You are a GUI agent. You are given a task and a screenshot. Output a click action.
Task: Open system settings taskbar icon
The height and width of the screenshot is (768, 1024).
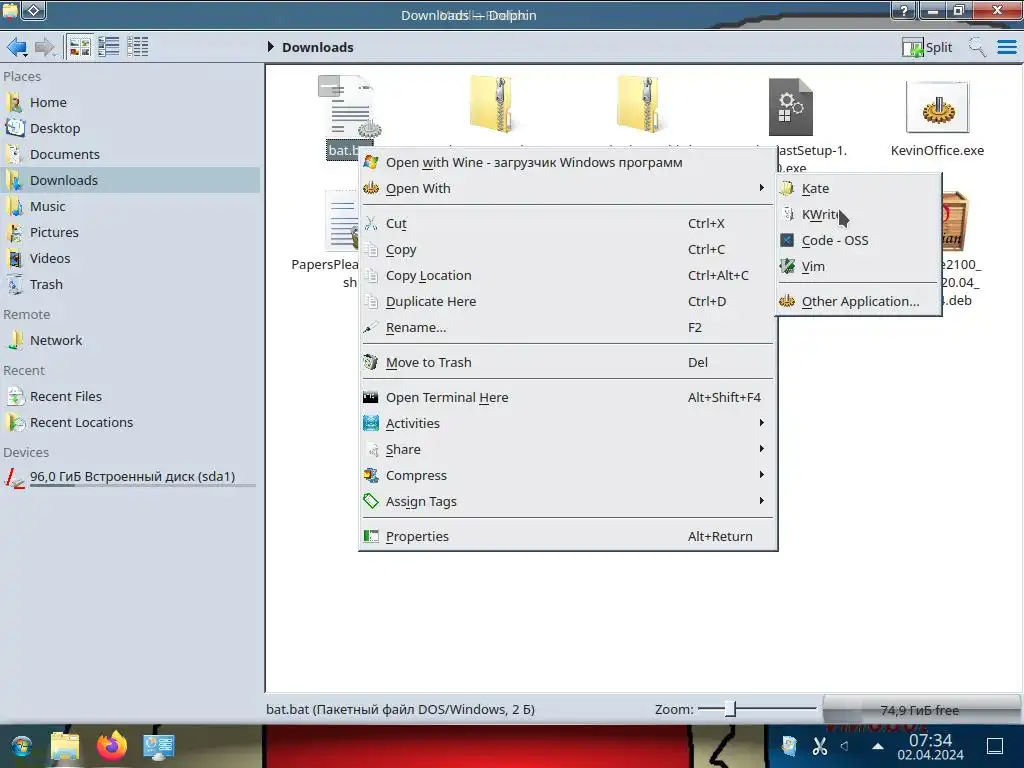tap(159, 746)
